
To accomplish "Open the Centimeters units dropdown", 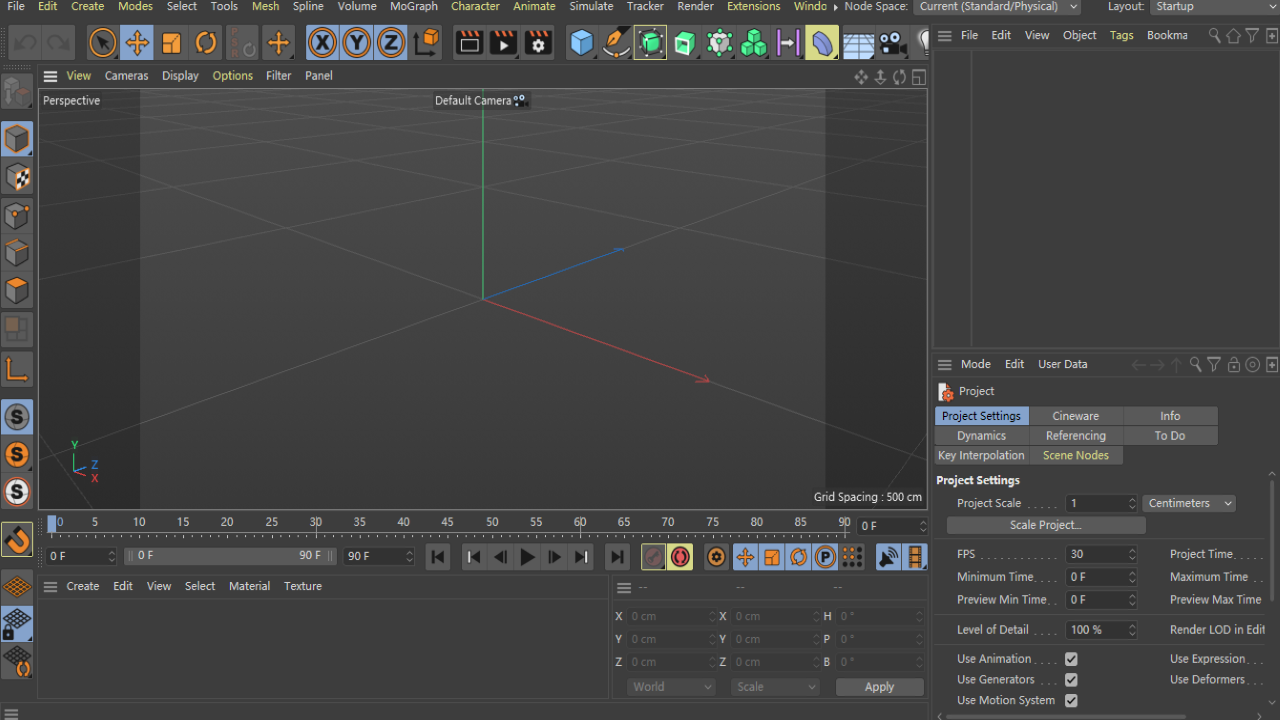I will (1189, 503).
